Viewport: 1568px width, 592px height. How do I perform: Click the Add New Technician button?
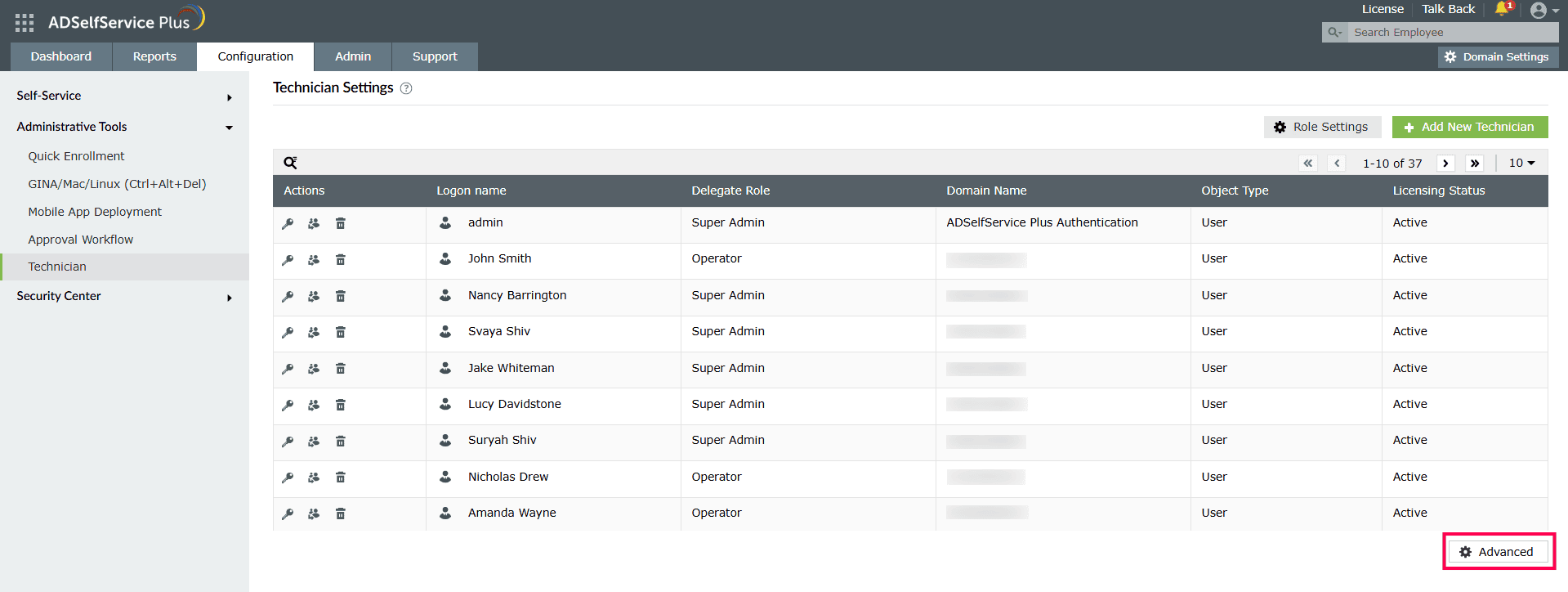pos(1470,127)
